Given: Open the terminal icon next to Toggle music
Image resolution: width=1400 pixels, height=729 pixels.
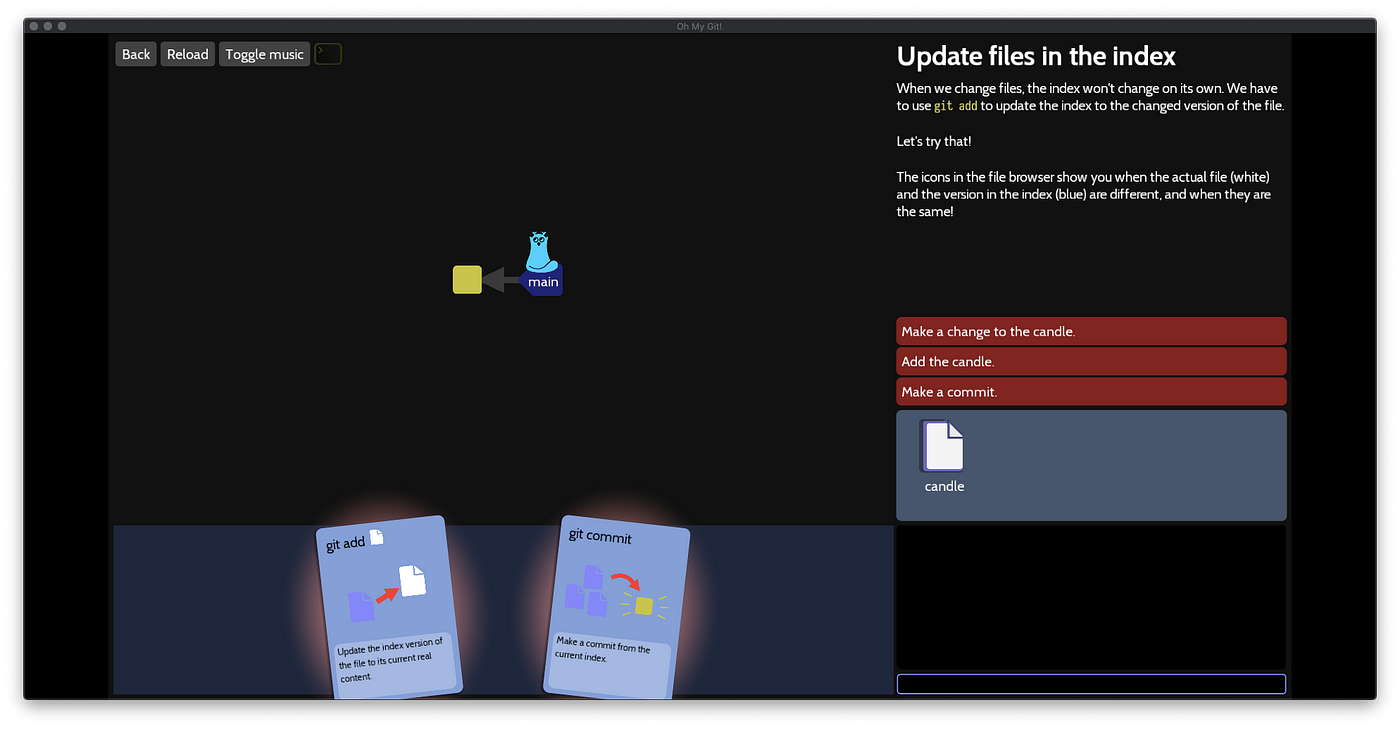Looking at the screenshot, I should click(328, 54).
